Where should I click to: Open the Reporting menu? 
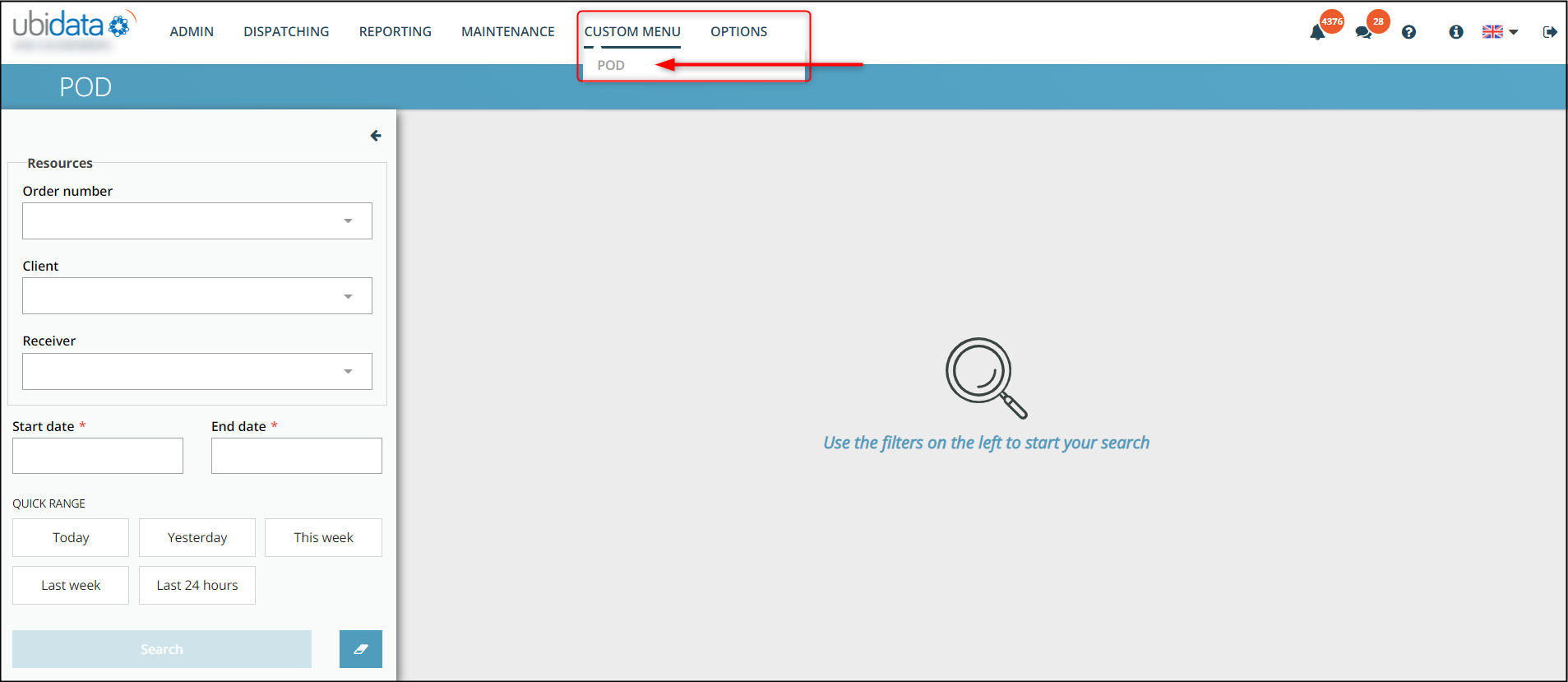tap(395, 32)
